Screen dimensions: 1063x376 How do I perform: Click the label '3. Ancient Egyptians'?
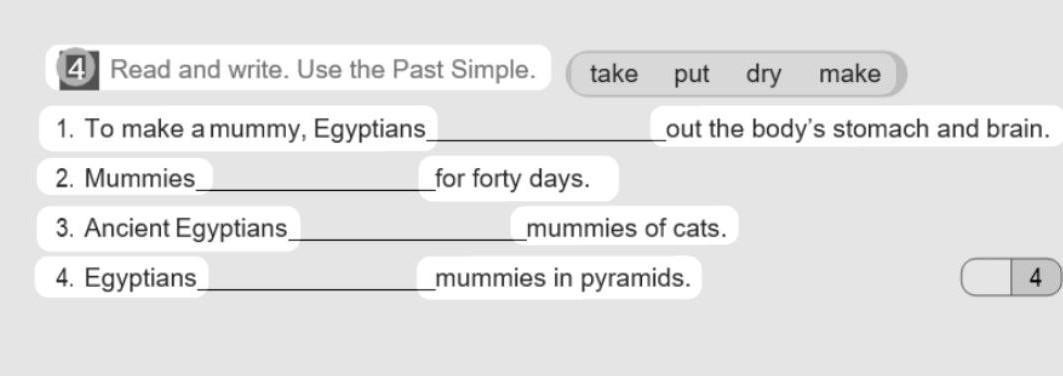(172, 229)
